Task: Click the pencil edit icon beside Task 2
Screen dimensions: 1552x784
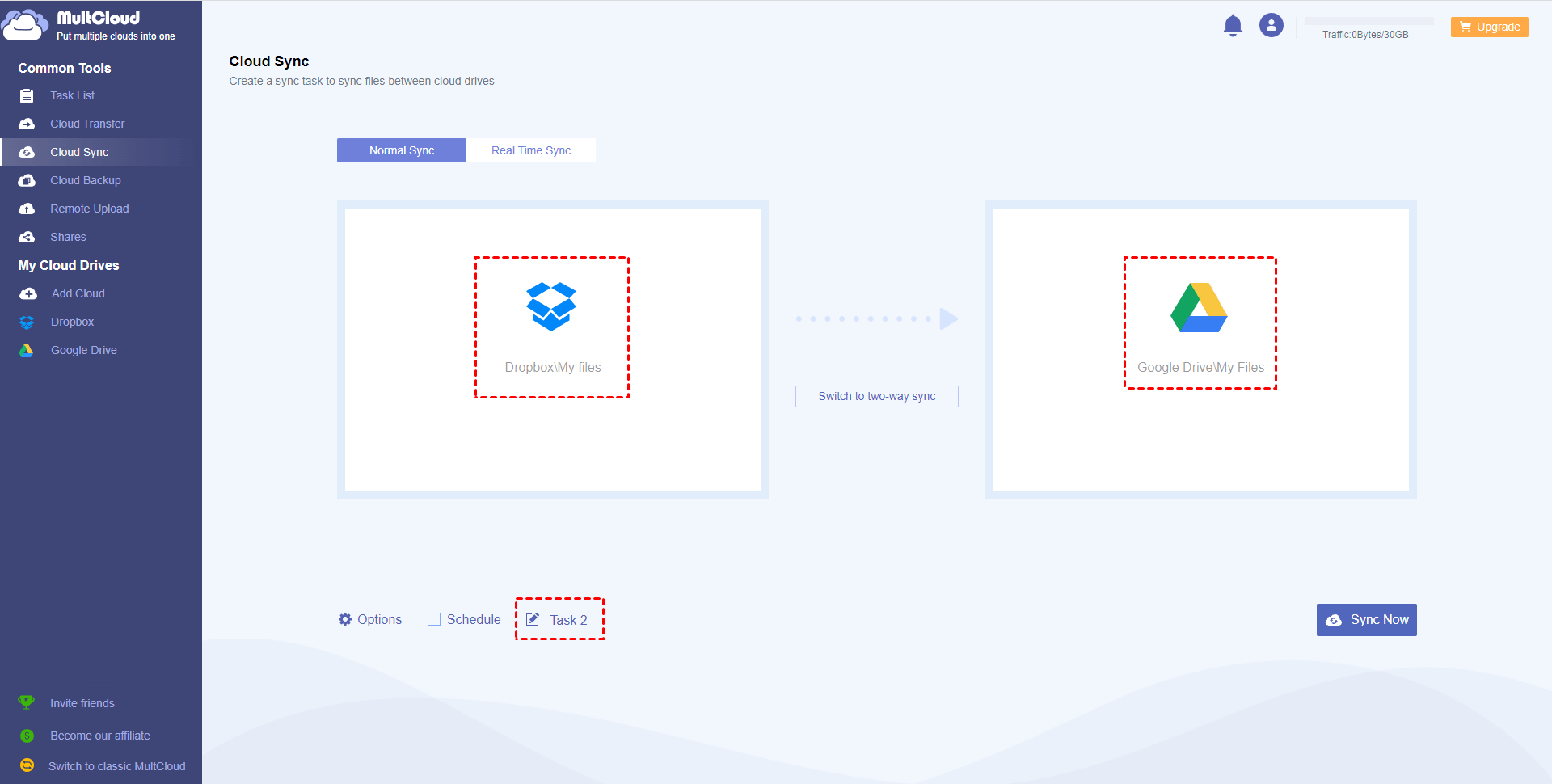Action: pos(533,619)
